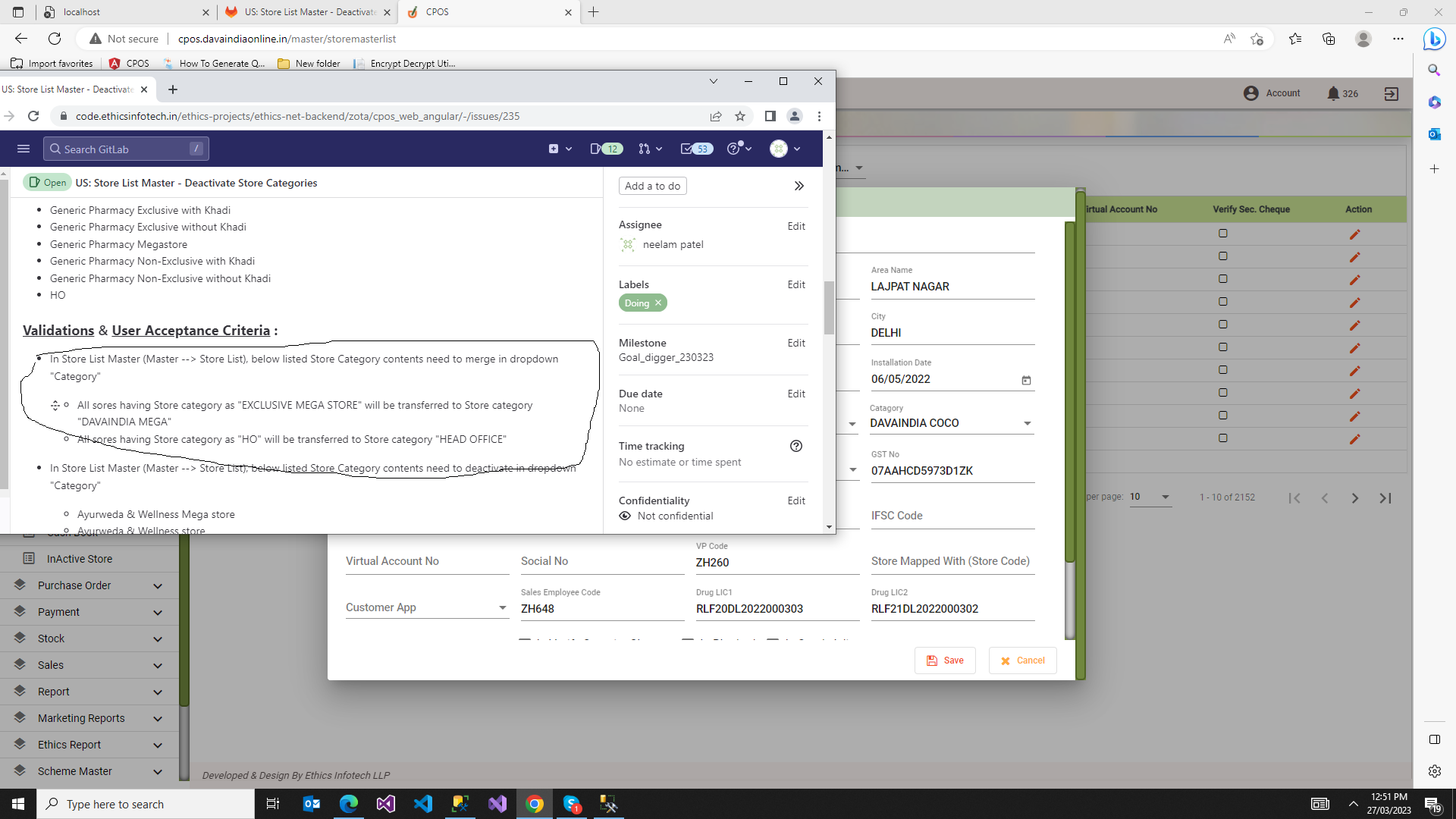This screenshot has width=1456, height=819.
Task: Click the Cancel button
Action: click(1022, 661)
